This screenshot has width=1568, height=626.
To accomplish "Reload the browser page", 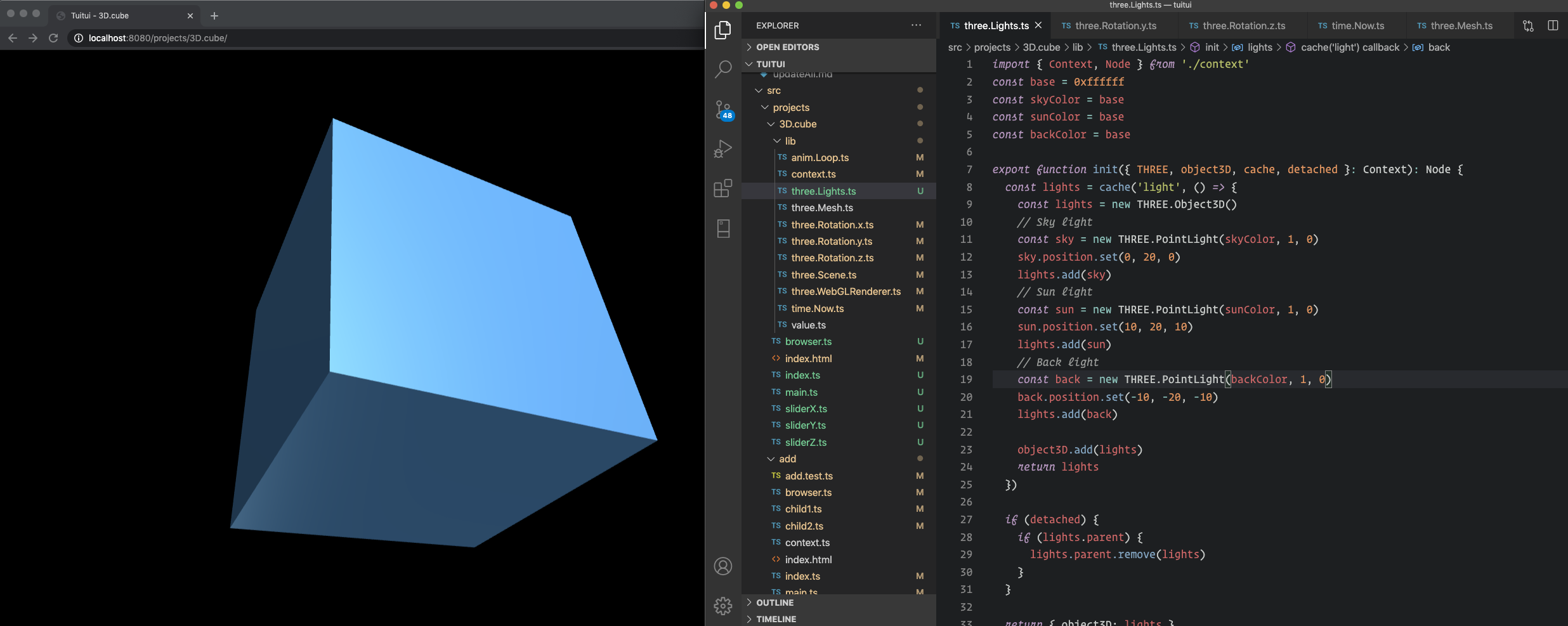I will [x=53, y=38].
